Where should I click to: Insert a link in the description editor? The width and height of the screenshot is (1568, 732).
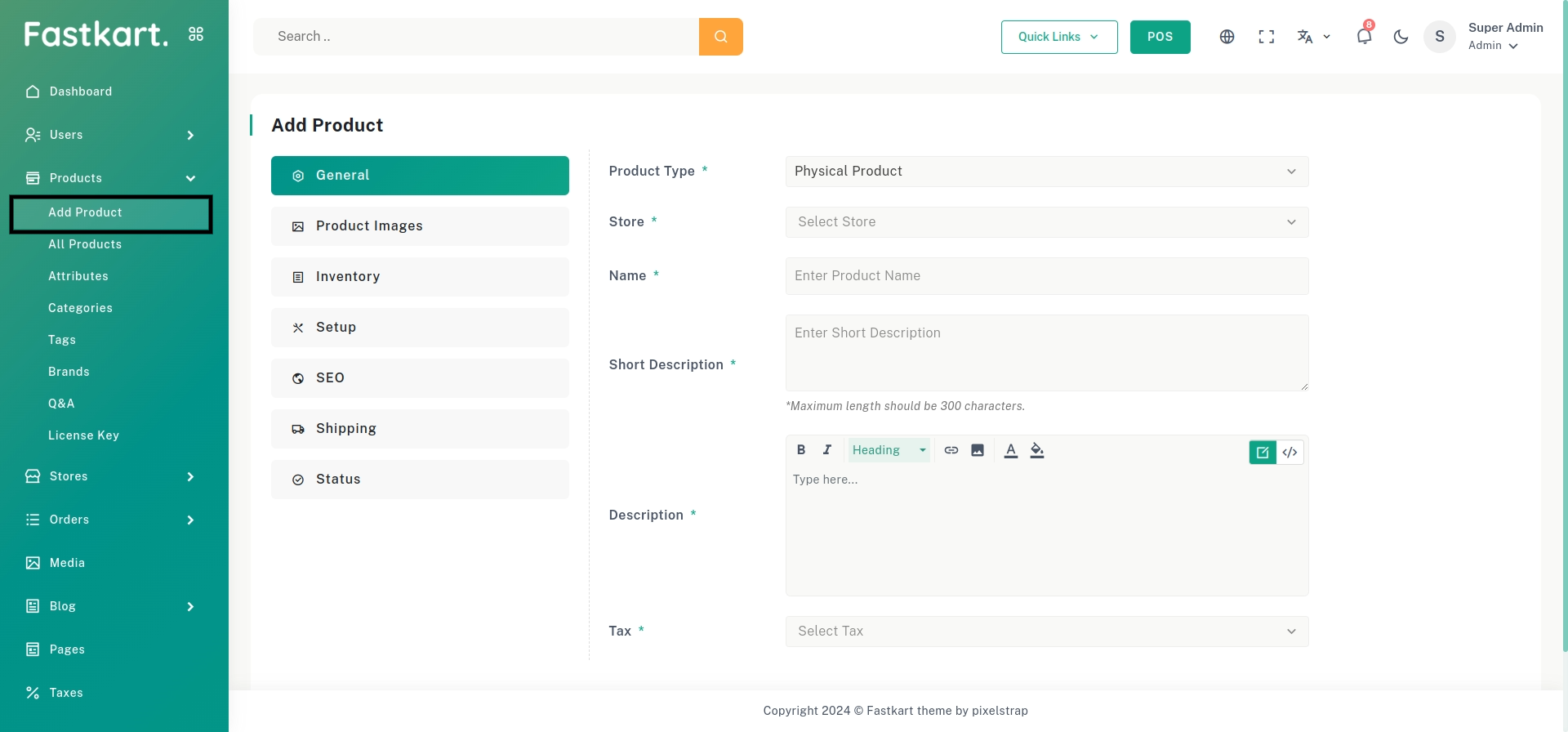(951, 450)
